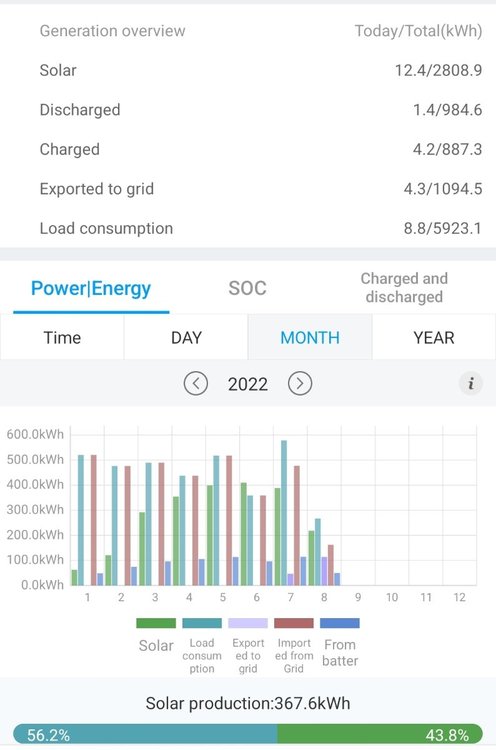Select the Time range option
The height and width of the screenshot is (750, 496).
pyautogui.click(x=62, y=338)
